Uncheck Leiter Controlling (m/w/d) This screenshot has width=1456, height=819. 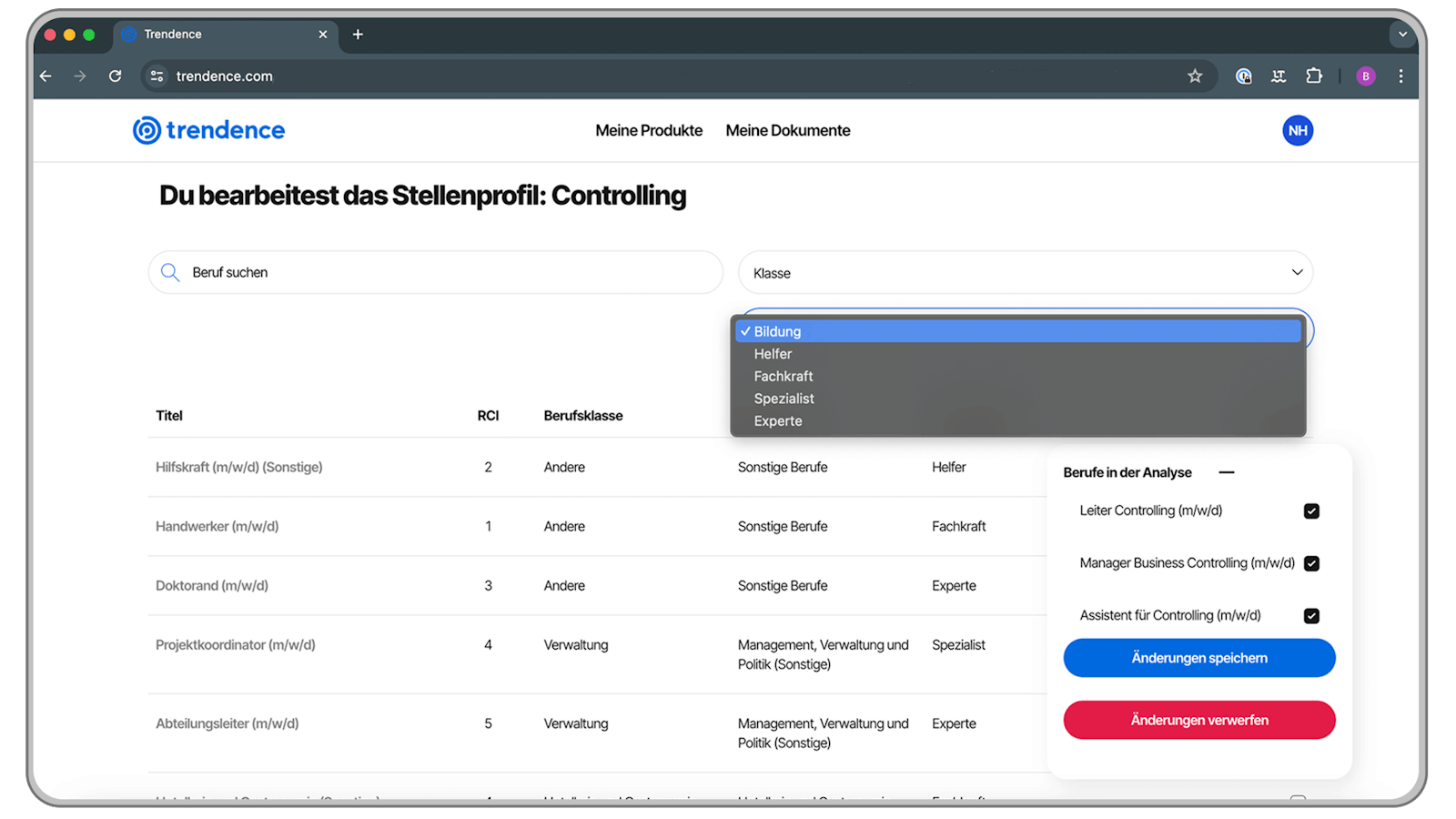pos(1310,511)
